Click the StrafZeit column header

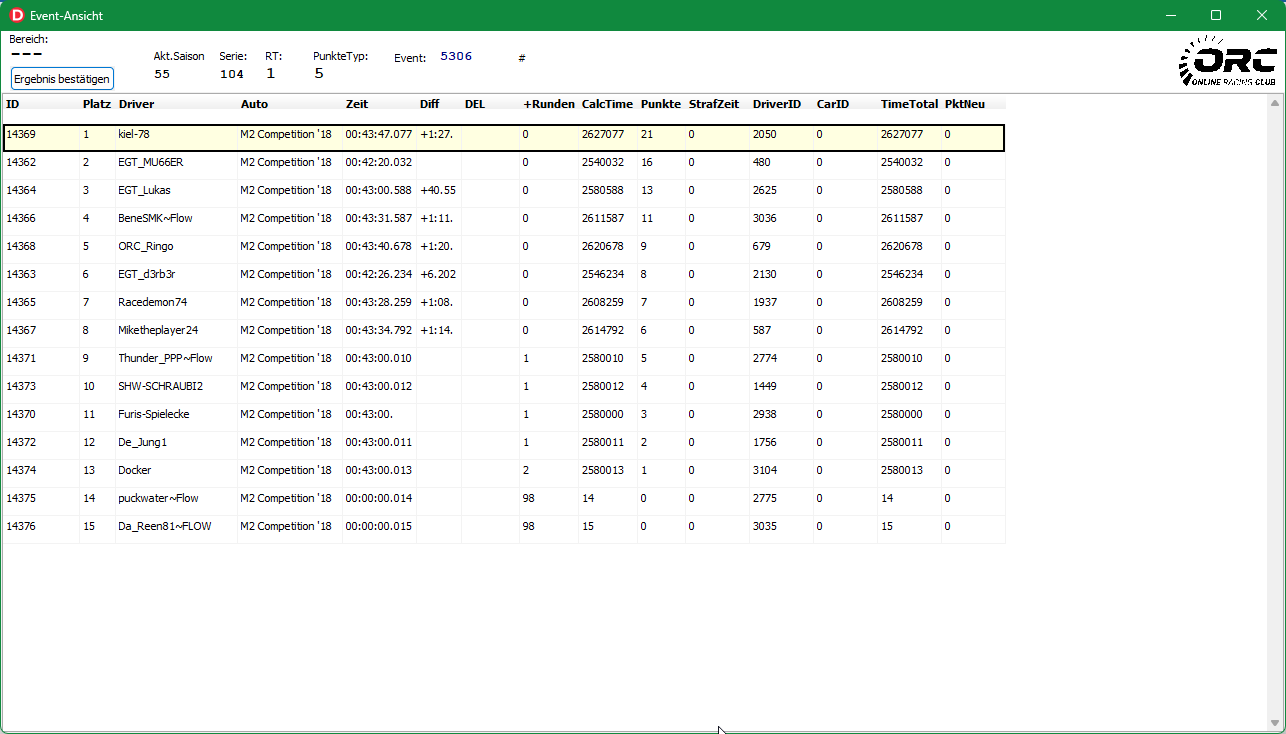coord(714,104)
